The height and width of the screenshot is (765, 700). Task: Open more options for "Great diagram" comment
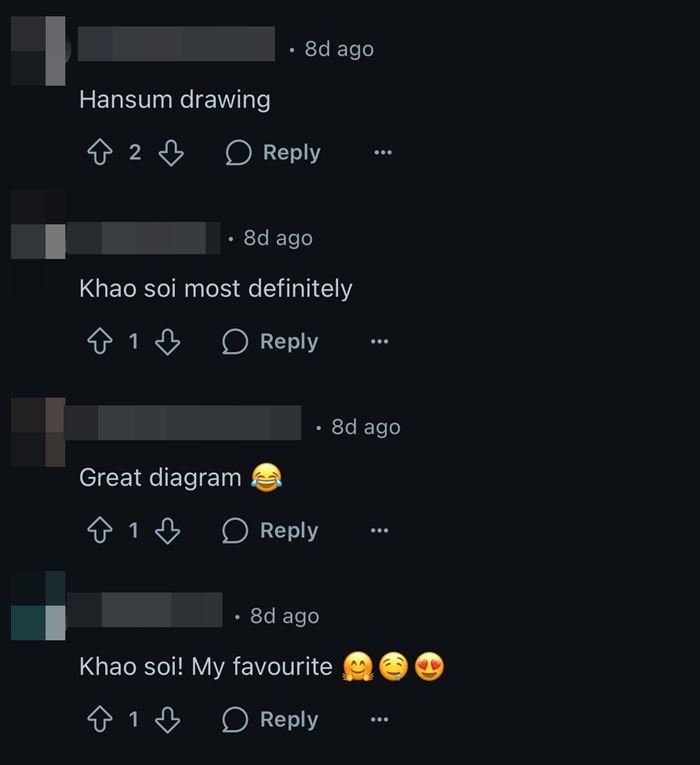(x=380, y=530)
